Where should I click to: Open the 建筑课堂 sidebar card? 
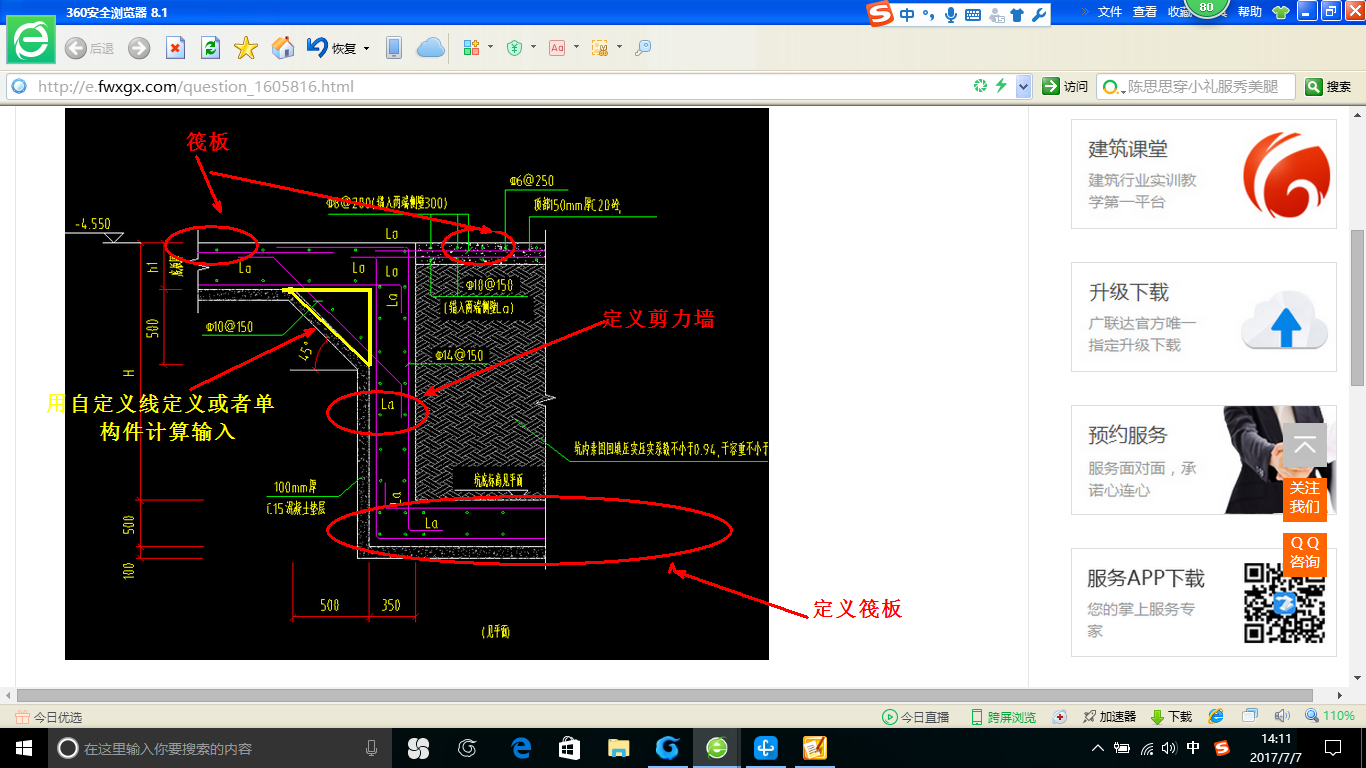tap(1203, 174)
